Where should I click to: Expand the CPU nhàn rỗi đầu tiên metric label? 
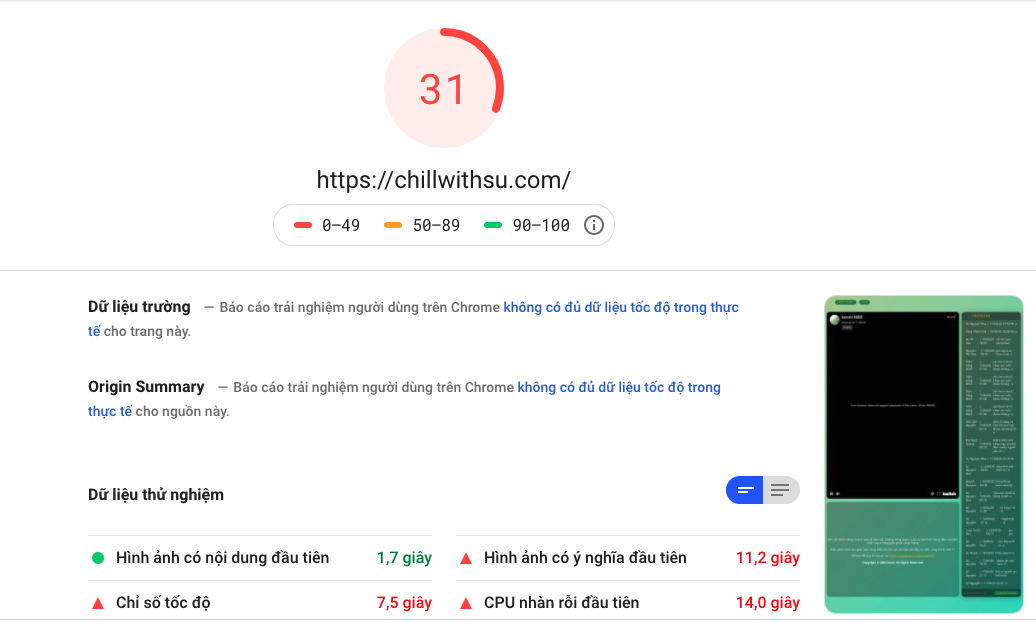[561, 603]
